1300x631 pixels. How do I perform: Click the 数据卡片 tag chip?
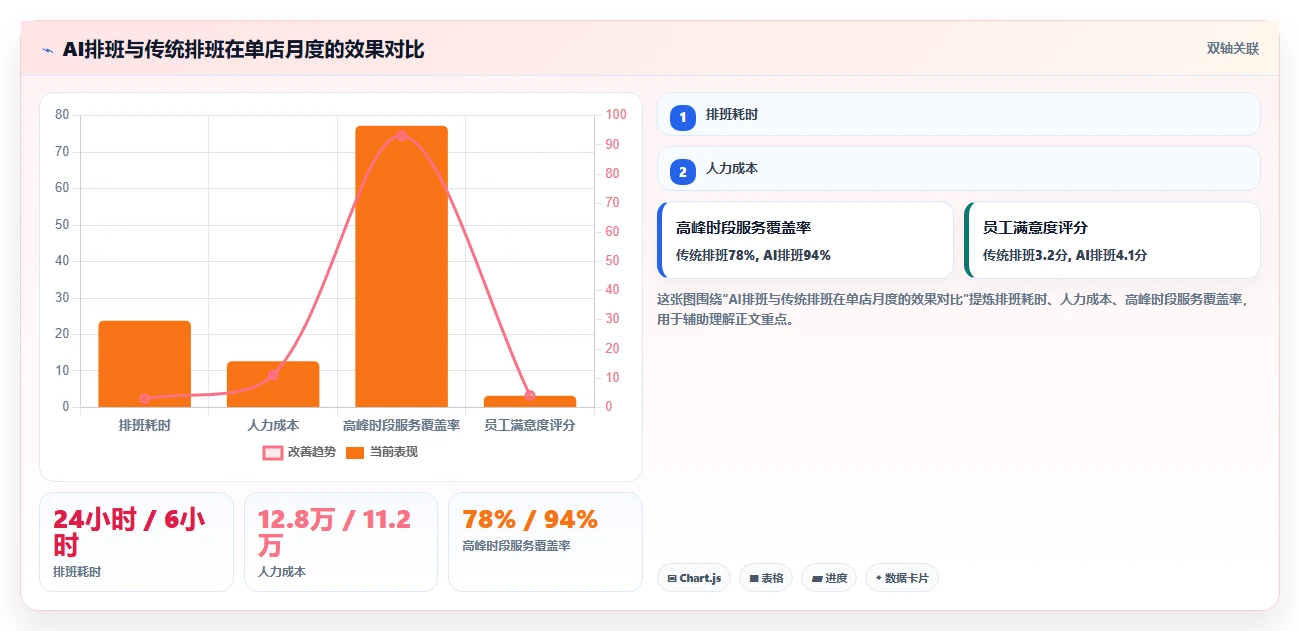(902, 578)
